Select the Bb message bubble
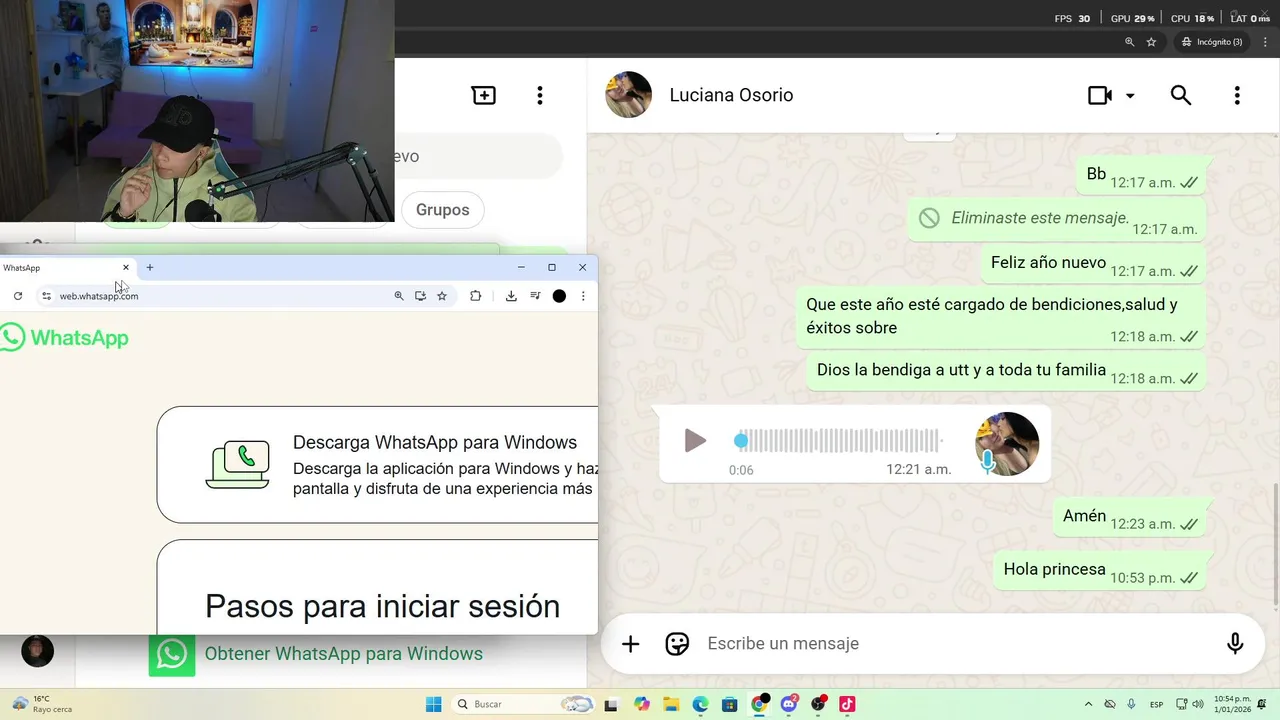Image resolution: width=1280 pixels, height=720 pixels. 1141,175
